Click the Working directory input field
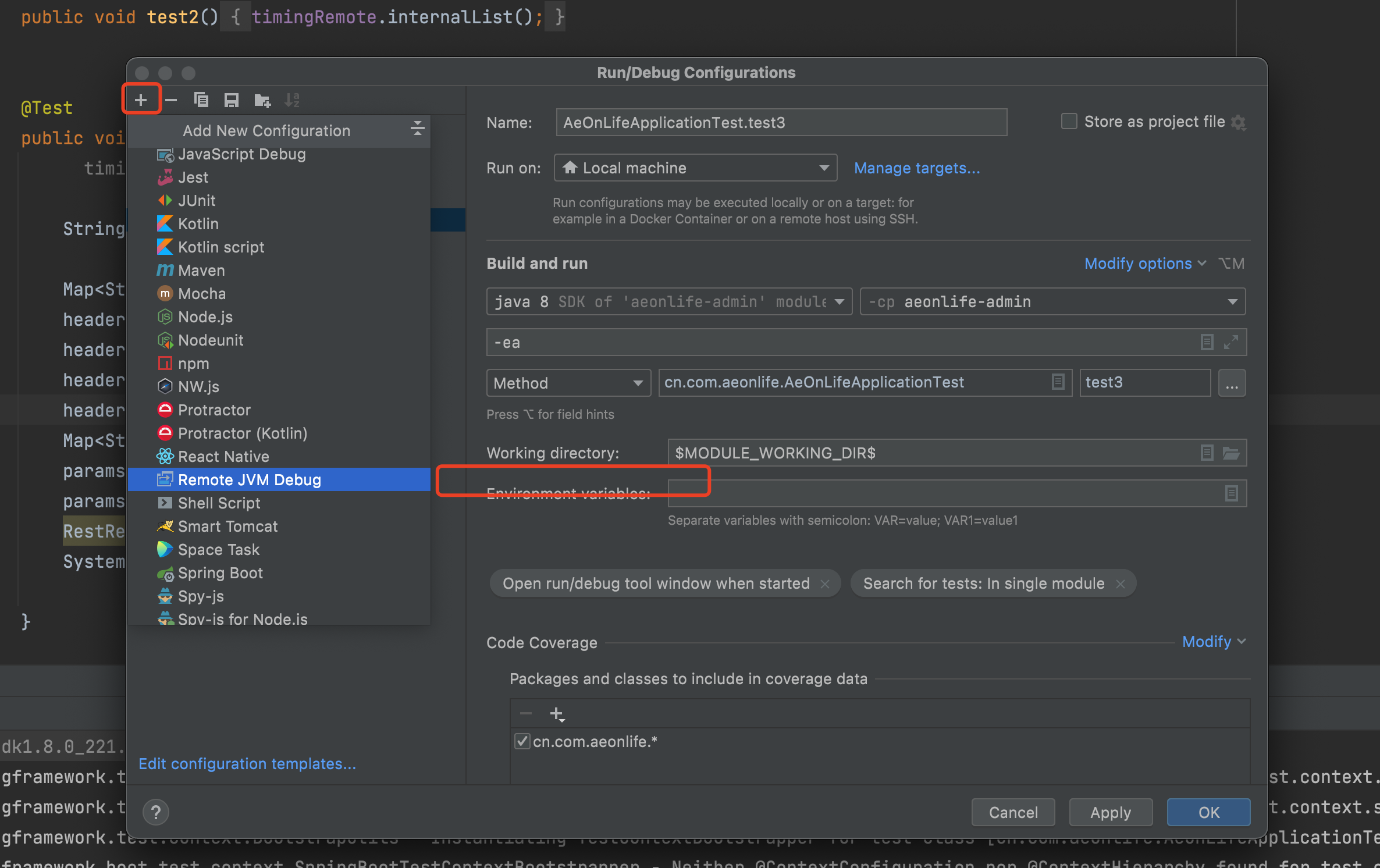This screenshot has width=1380, height=868. [957, 453]
